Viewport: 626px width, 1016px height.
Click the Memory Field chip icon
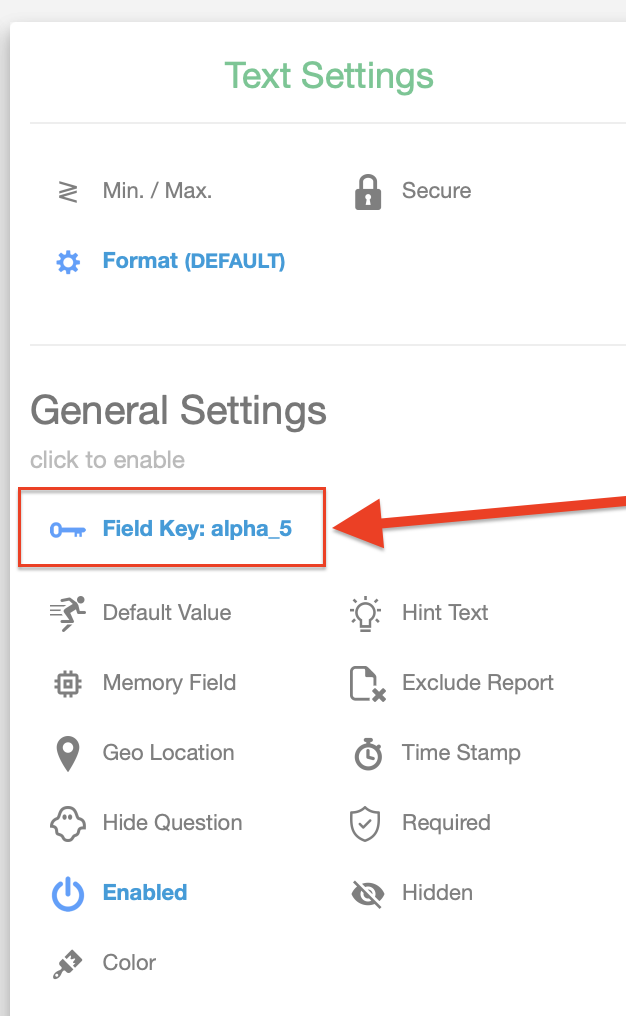[68, 683]
